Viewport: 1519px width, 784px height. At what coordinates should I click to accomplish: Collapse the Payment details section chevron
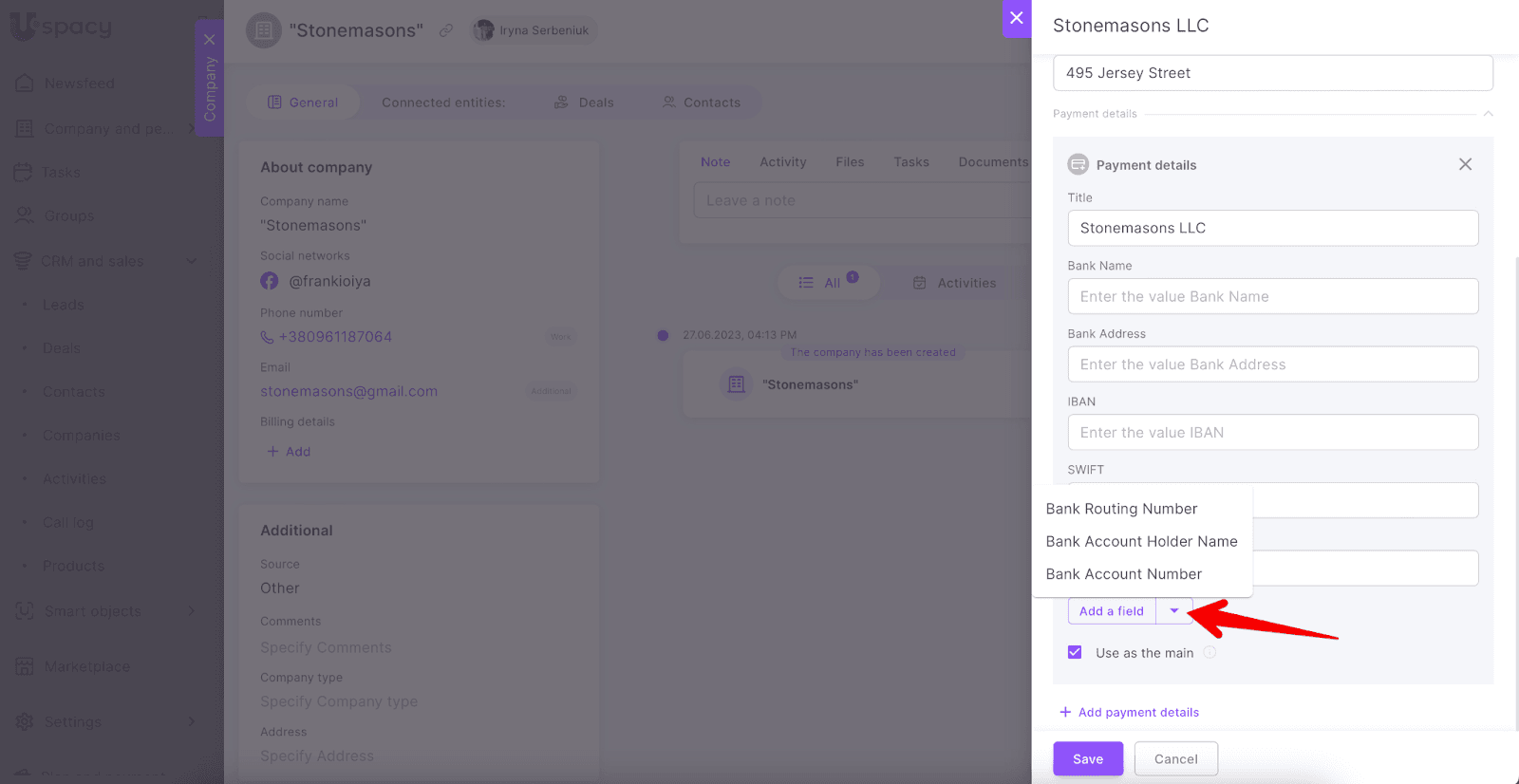pyautogui.click(x=1488, y=114)
